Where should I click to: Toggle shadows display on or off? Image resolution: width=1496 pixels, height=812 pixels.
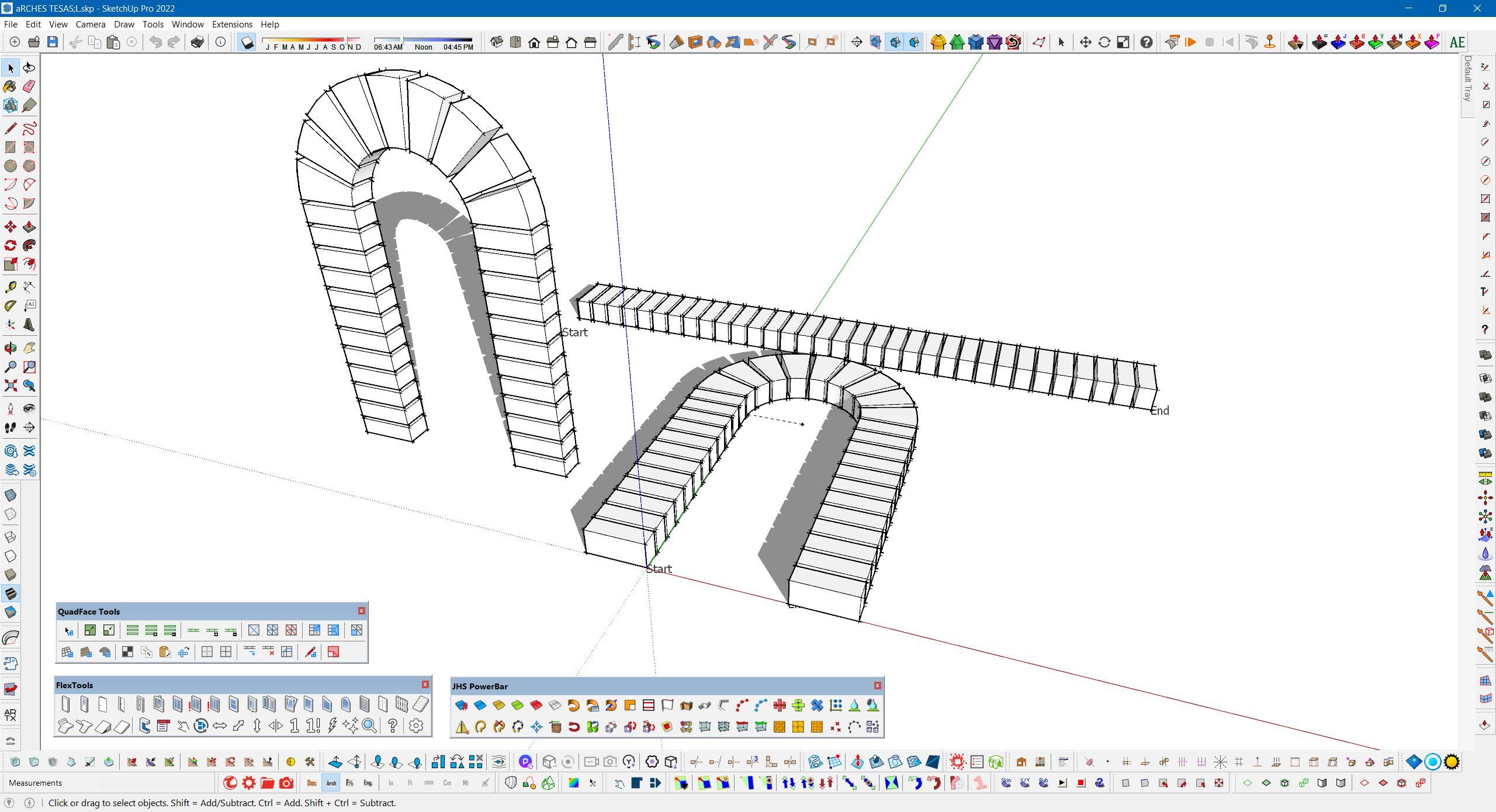click(x=247, y=42)
